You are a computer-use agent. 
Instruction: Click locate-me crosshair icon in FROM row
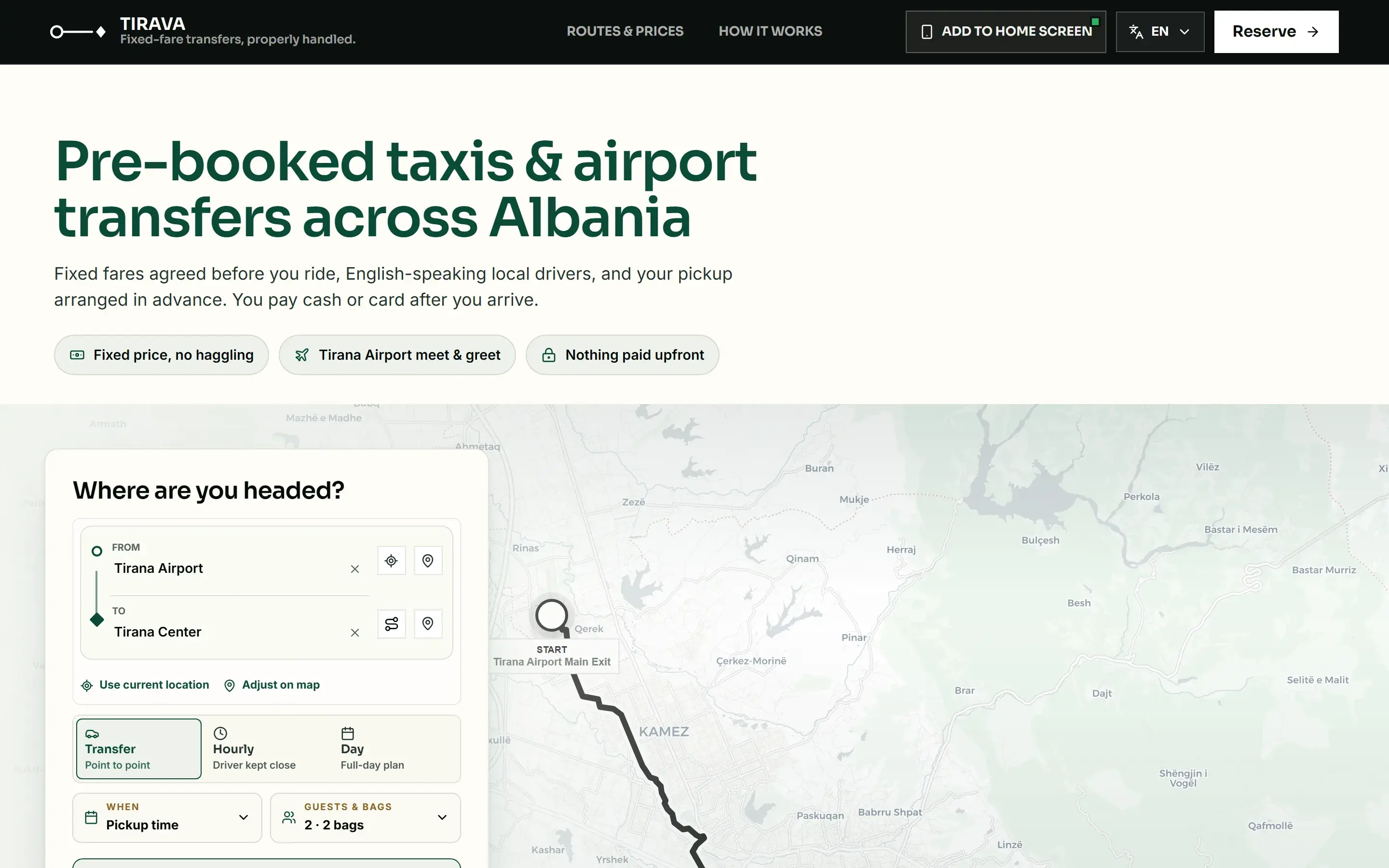392,560
